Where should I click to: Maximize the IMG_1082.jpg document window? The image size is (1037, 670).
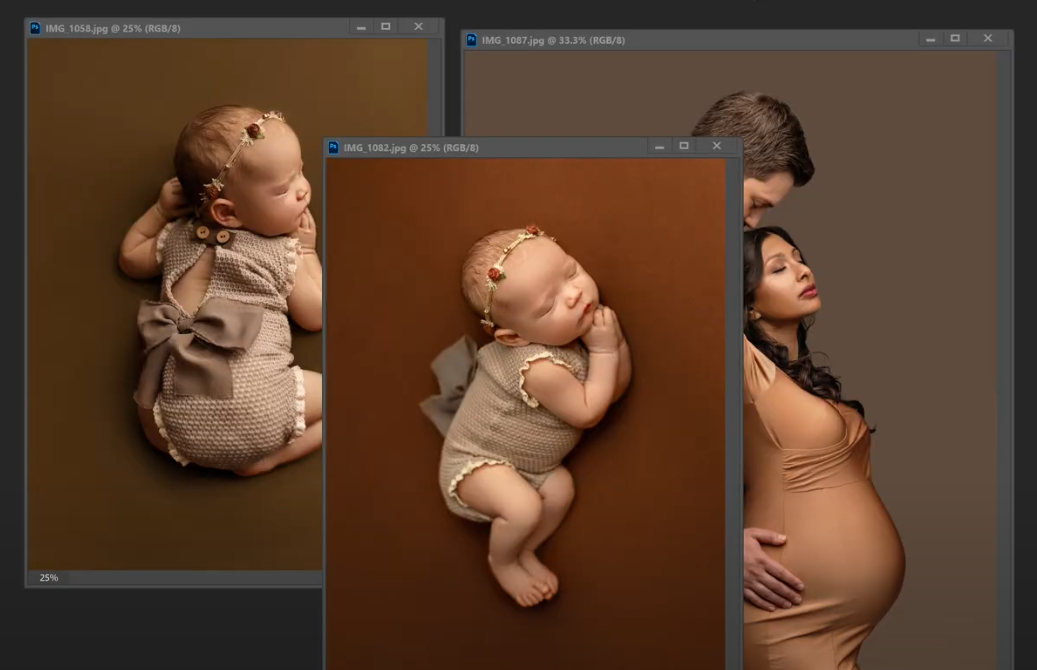tap(684, 146)
